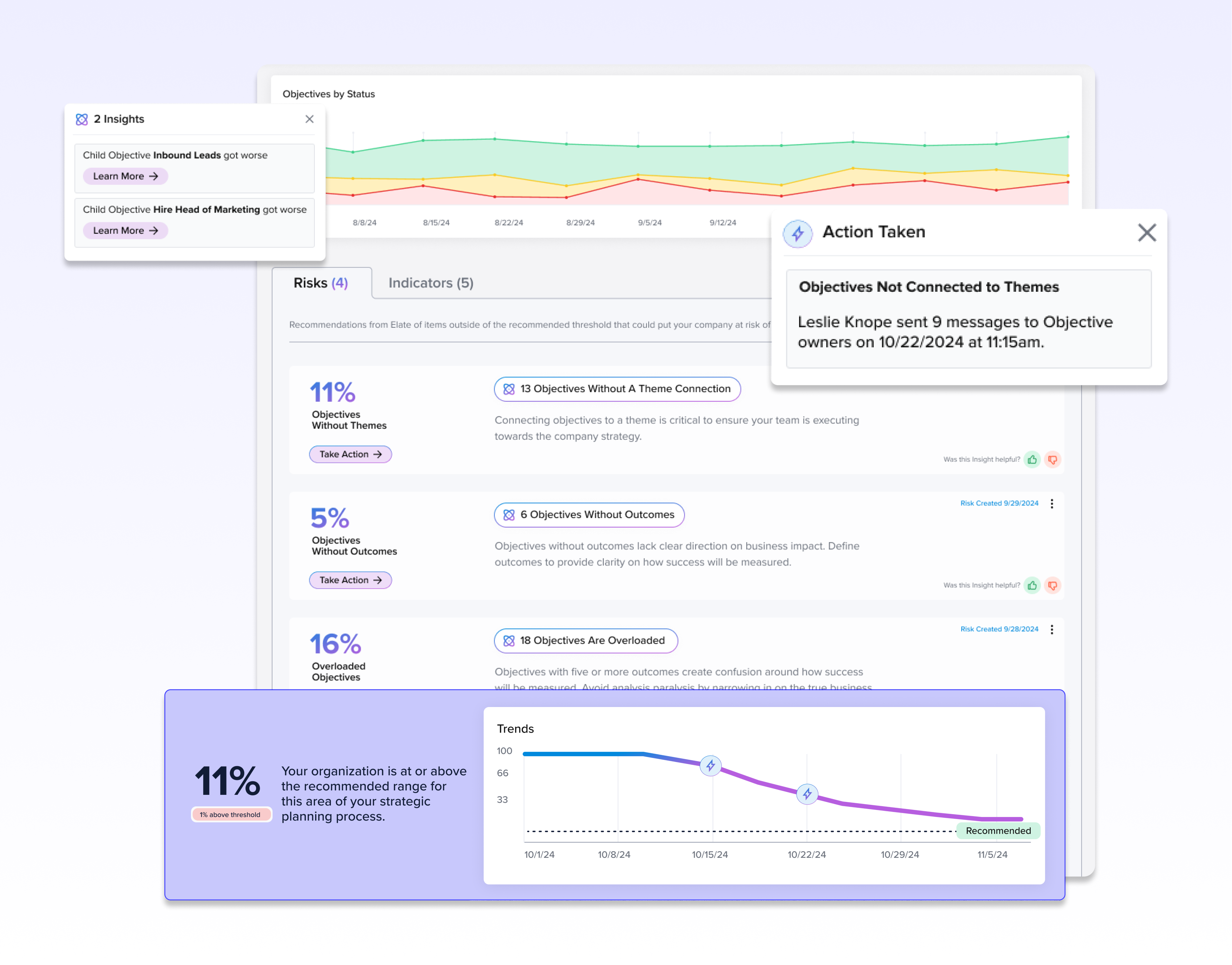Image resolution: width=1232 pixels, height=965 pixels.
Task: Click lightning action marker near 10/22/24 on Trends
Action: tap(807, 794)
